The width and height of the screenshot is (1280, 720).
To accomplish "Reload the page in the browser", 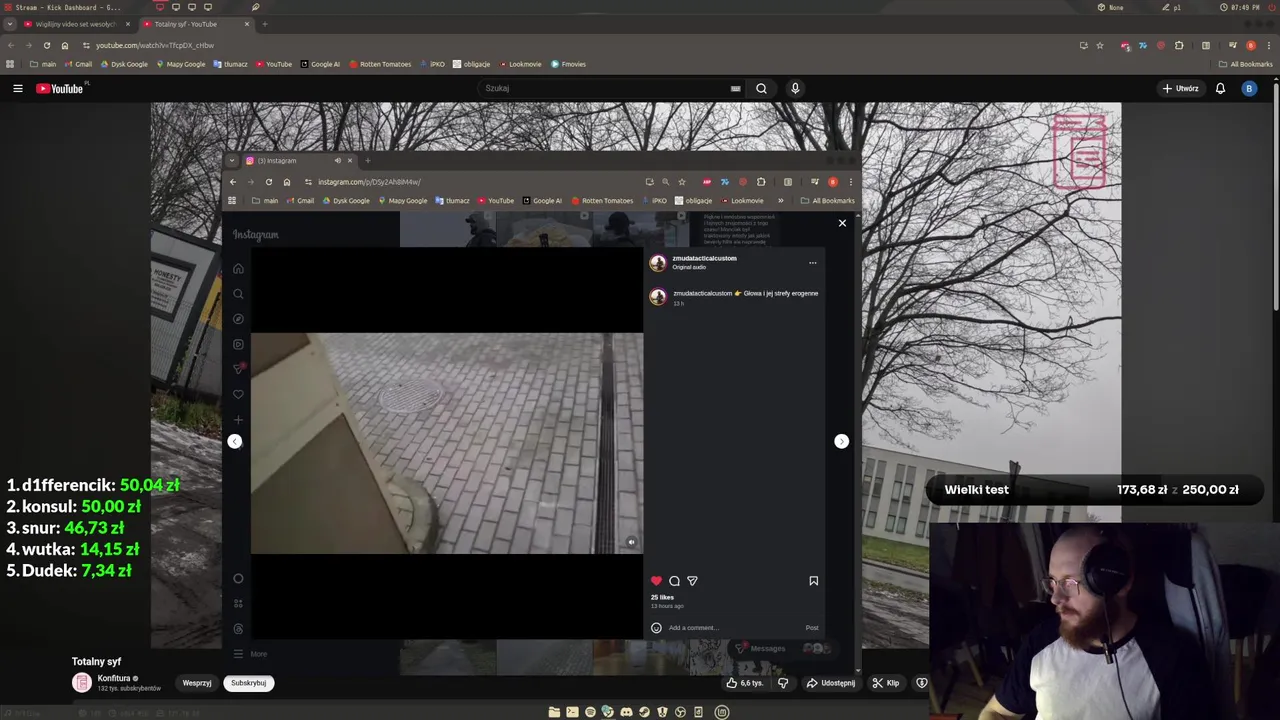I will [x=46, y=45].
